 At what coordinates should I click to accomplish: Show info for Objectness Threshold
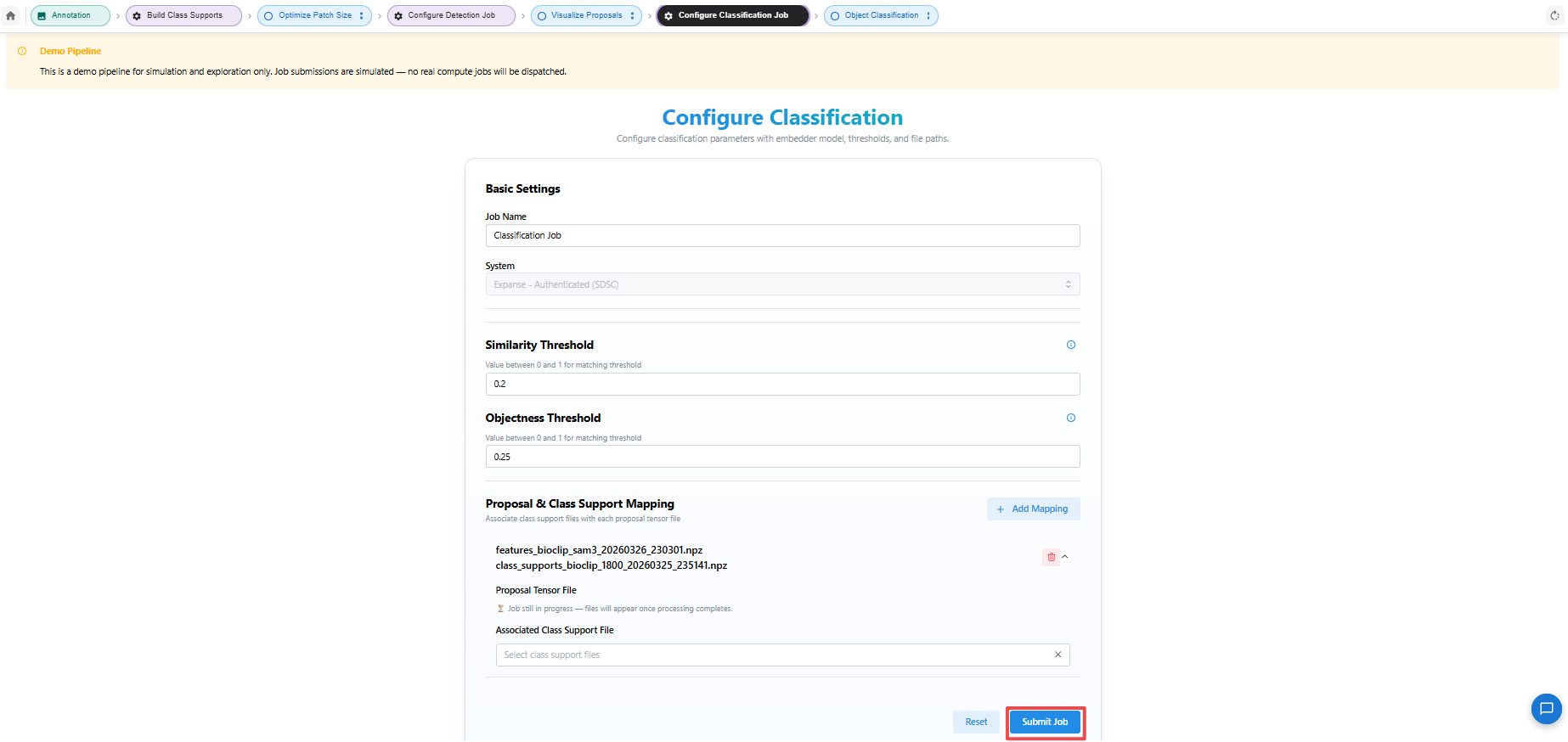click(x=1071, y=418)
